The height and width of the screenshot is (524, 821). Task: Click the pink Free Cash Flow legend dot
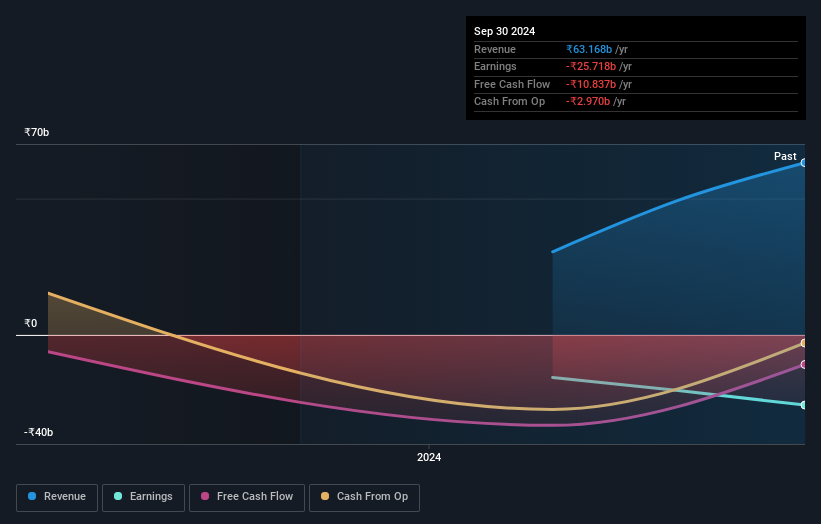[205, 496]
